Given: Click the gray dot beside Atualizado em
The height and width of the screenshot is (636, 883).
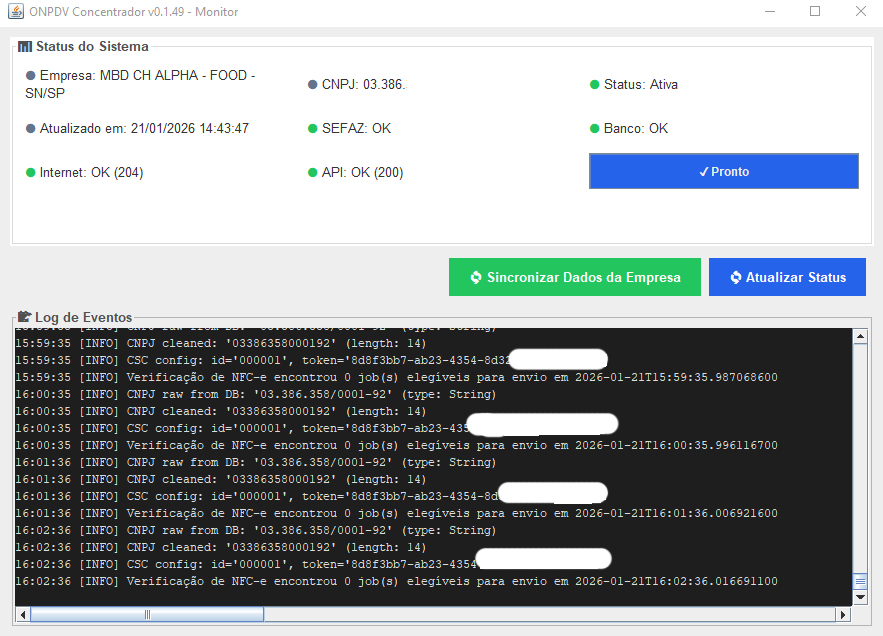Looking at the screenshot, I should point(31,129).
